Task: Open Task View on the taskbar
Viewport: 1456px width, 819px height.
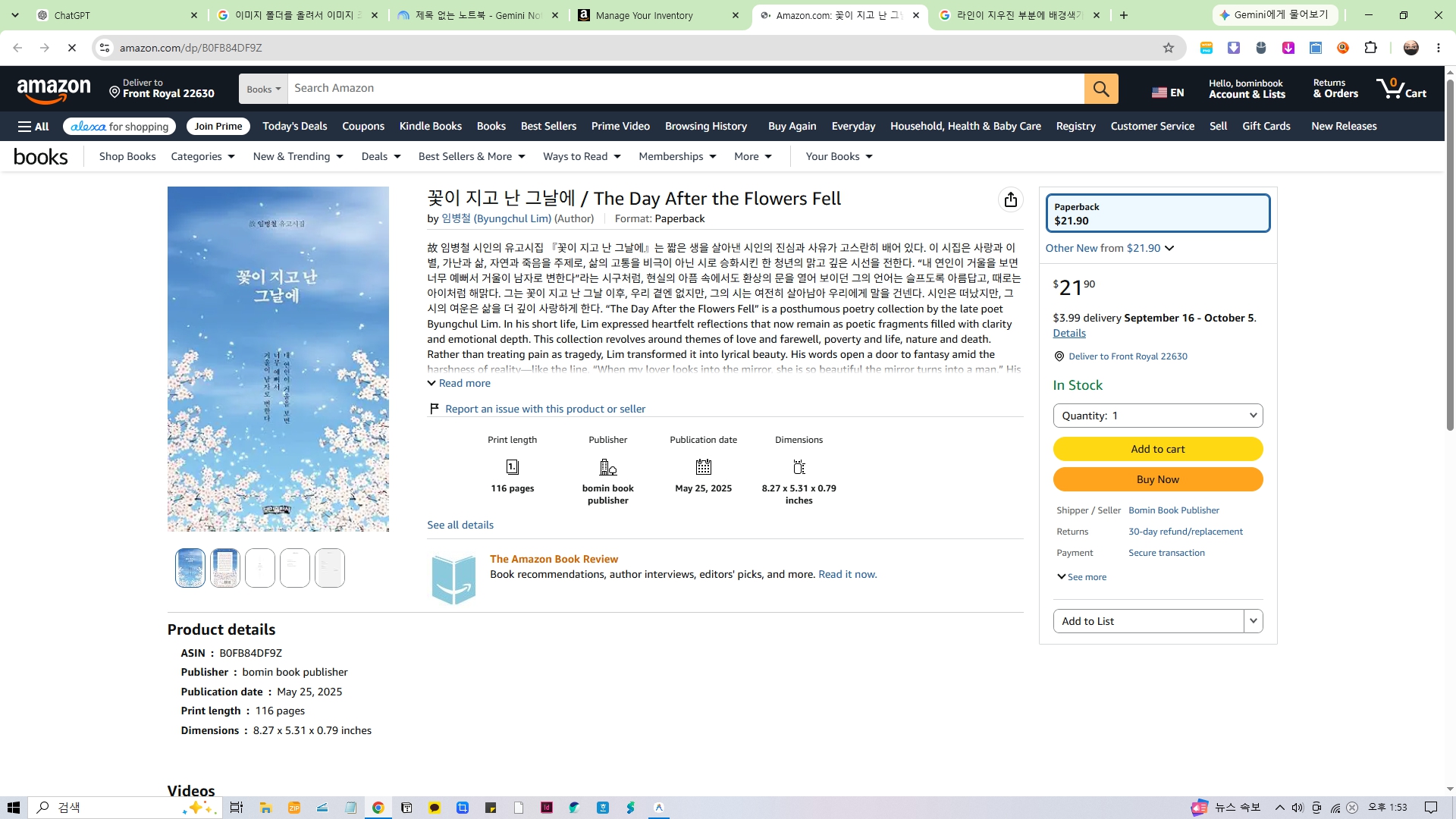Action: pyautogui.click(x=237, y=808)
